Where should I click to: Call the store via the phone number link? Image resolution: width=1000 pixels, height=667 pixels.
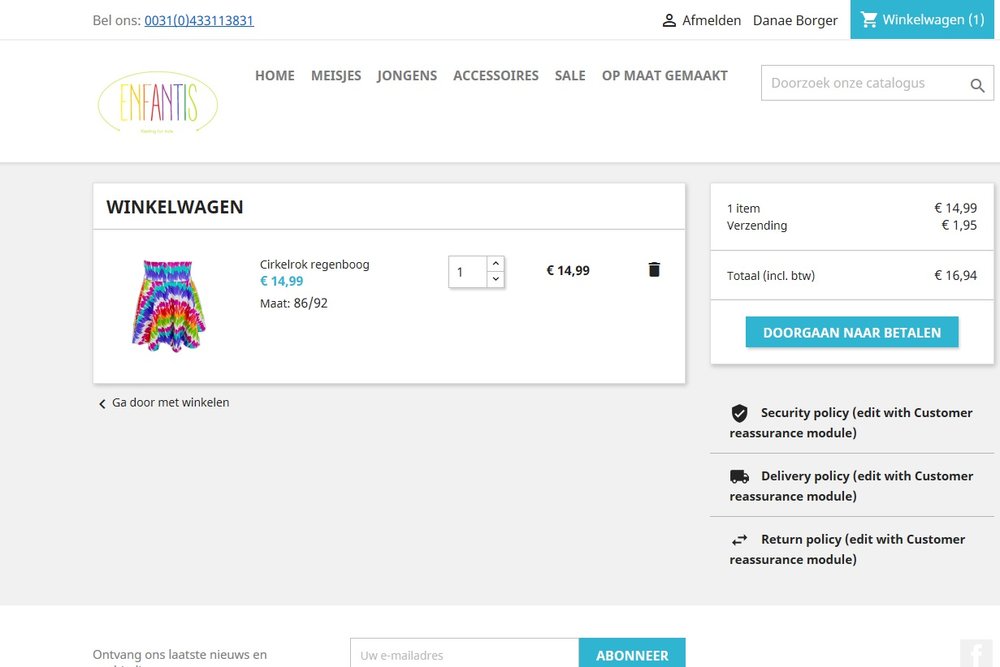pyautogui.click(x=198, y=19)
